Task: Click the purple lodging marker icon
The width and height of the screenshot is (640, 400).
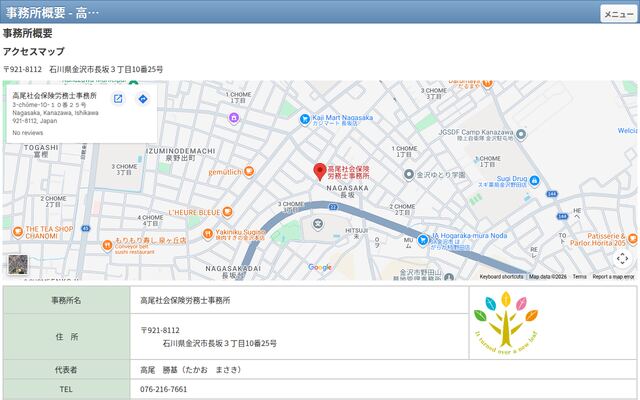Action: [233, 118]
